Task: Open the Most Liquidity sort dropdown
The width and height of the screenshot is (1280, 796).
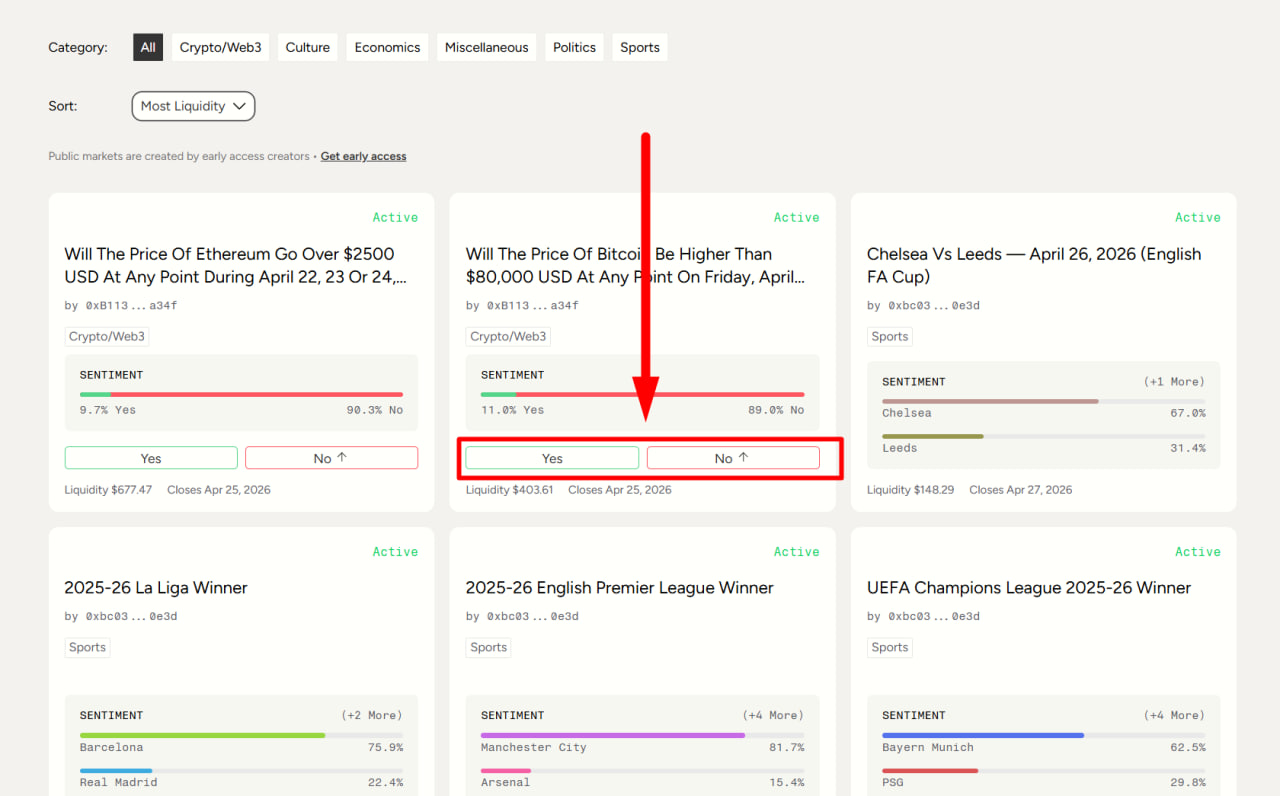Action: 193,106
